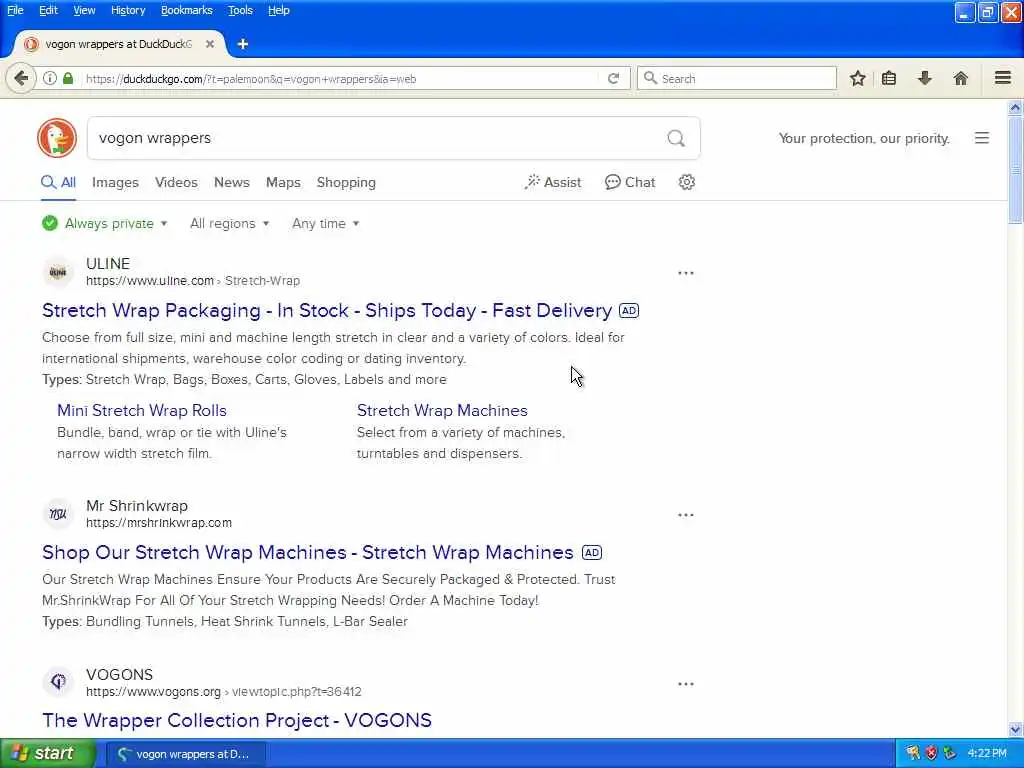Open the Bookmarks menu
This screenshot has width=1024, height=768.
187,10
